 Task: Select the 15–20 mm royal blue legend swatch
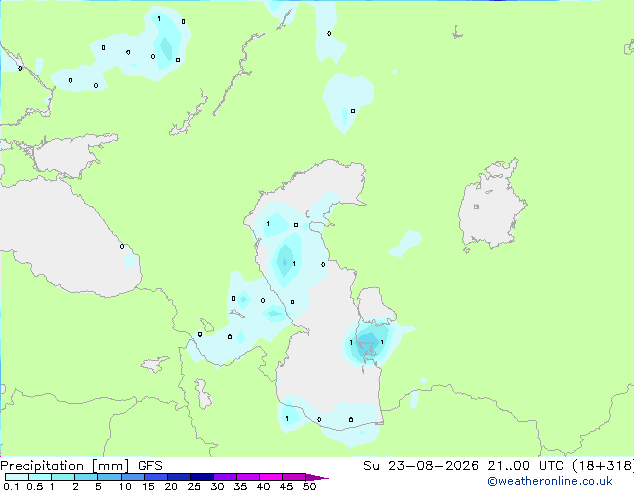click(155, 477)
